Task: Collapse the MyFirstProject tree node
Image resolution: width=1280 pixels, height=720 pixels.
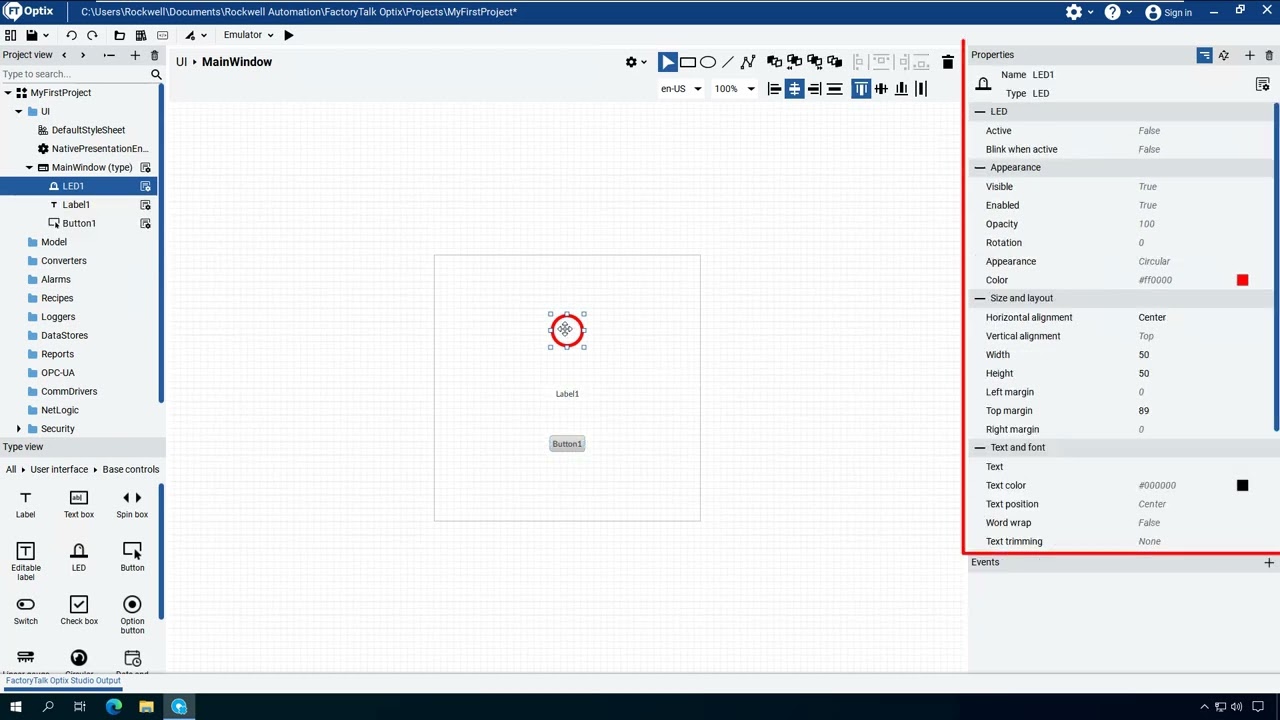Action: click(8, 93)
